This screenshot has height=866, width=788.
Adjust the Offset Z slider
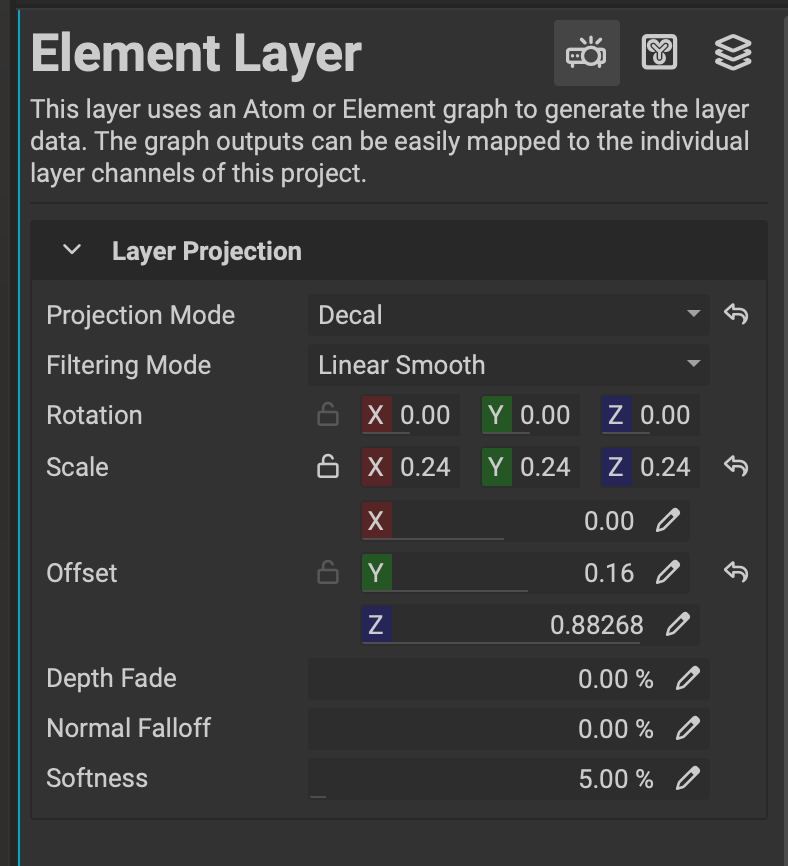515,626
